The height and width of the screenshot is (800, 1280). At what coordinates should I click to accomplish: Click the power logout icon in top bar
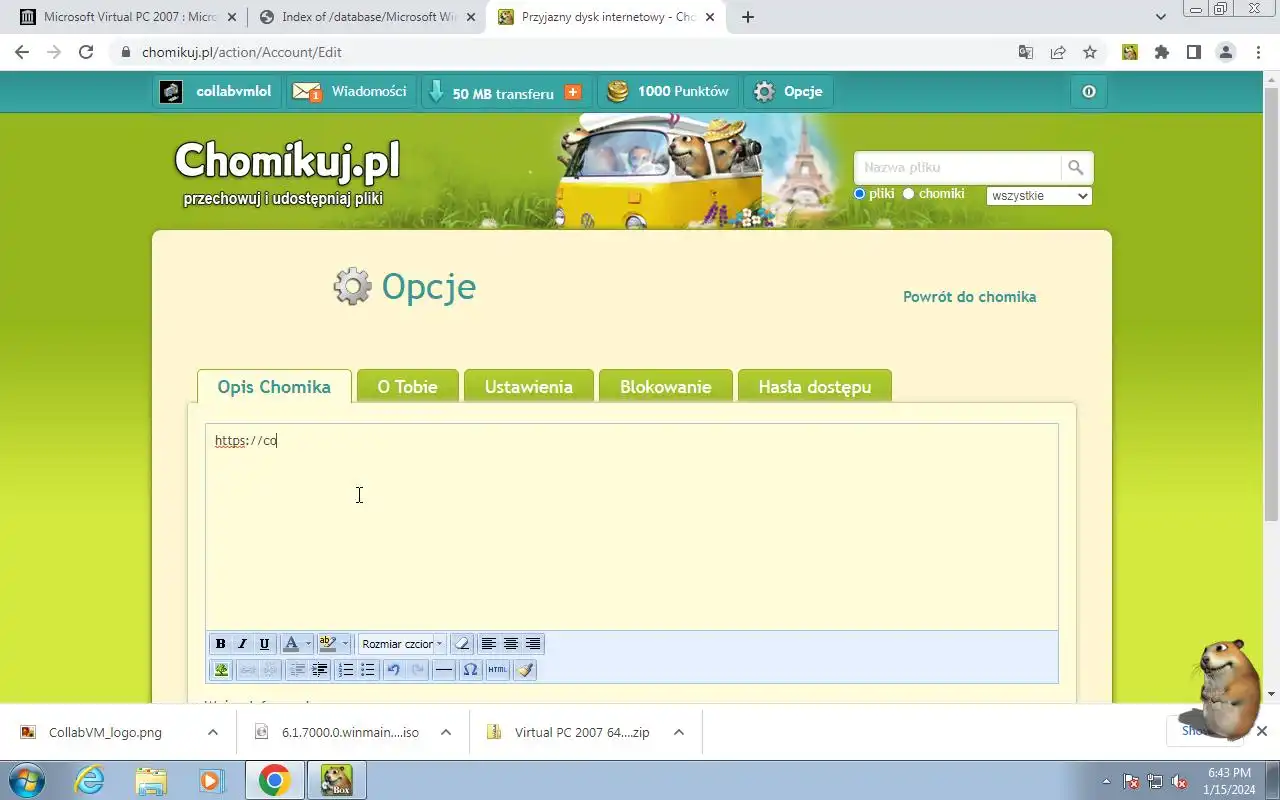[1089, 92]
